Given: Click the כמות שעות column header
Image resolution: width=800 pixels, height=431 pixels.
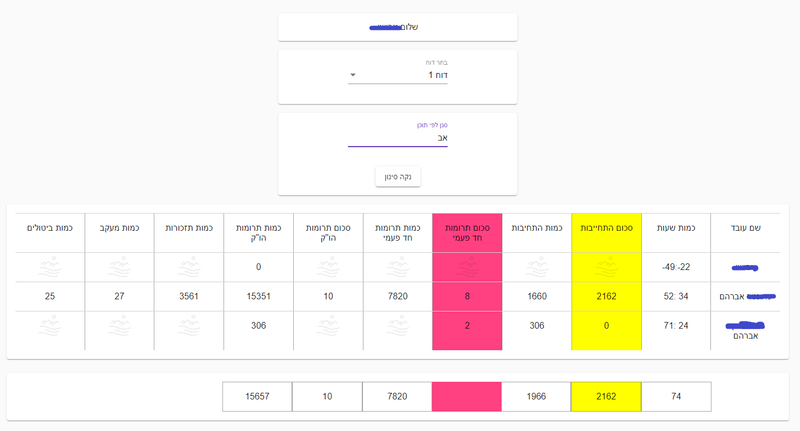Looking at the screenshot, I should [x=676, y=228].
